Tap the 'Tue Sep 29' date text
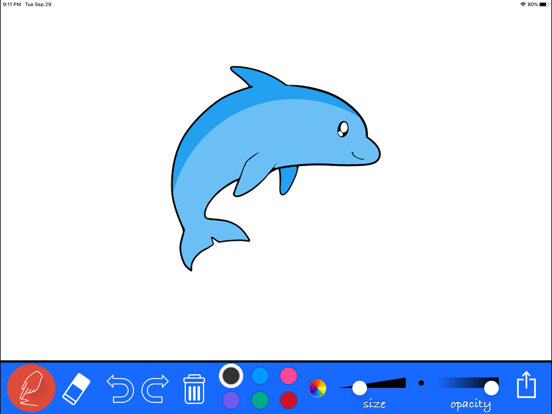The width and height of the screenshot is (552, 414). (38, 4)
